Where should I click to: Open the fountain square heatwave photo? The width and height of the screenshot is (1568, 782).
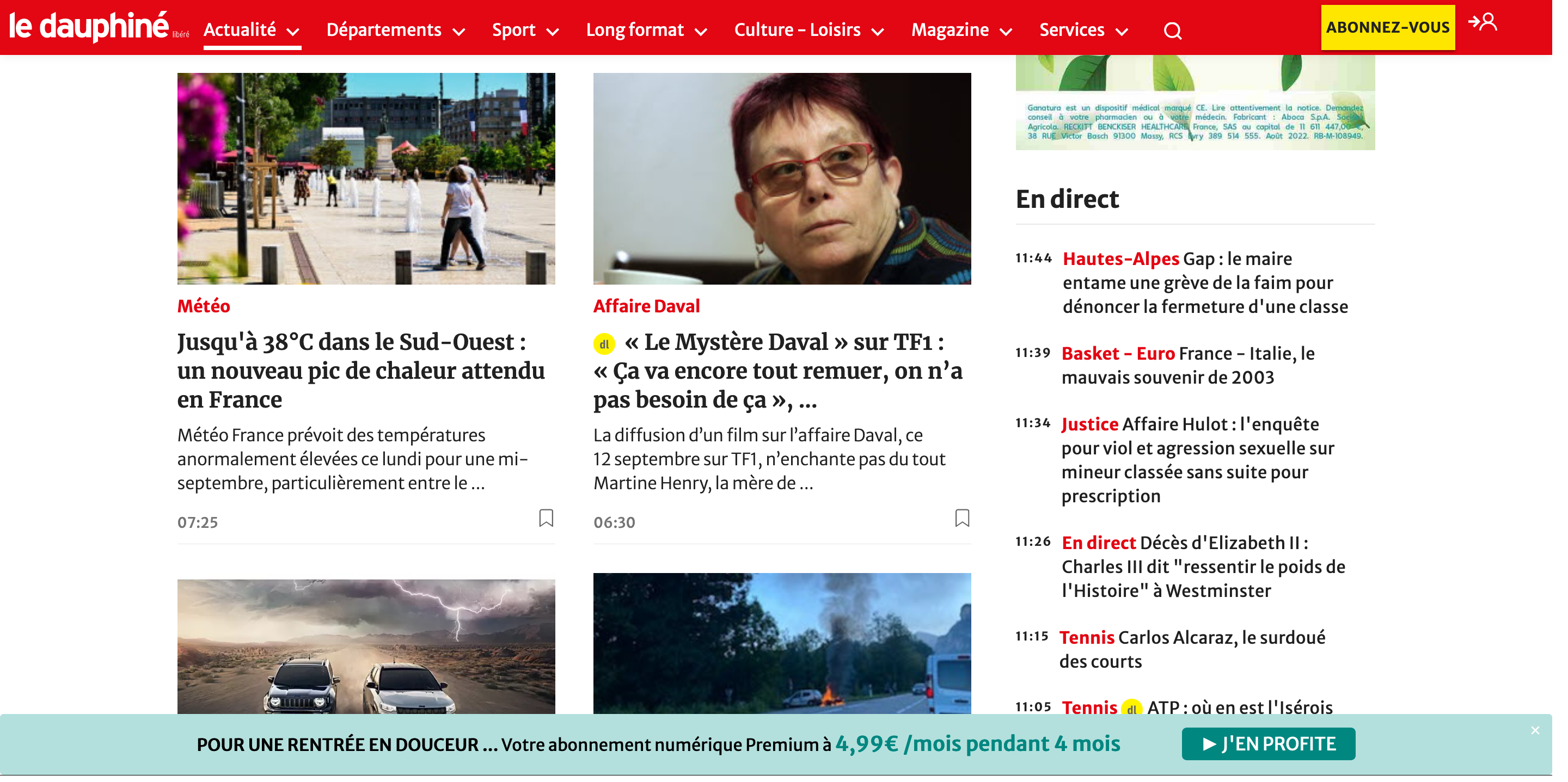tap(366, 178)
